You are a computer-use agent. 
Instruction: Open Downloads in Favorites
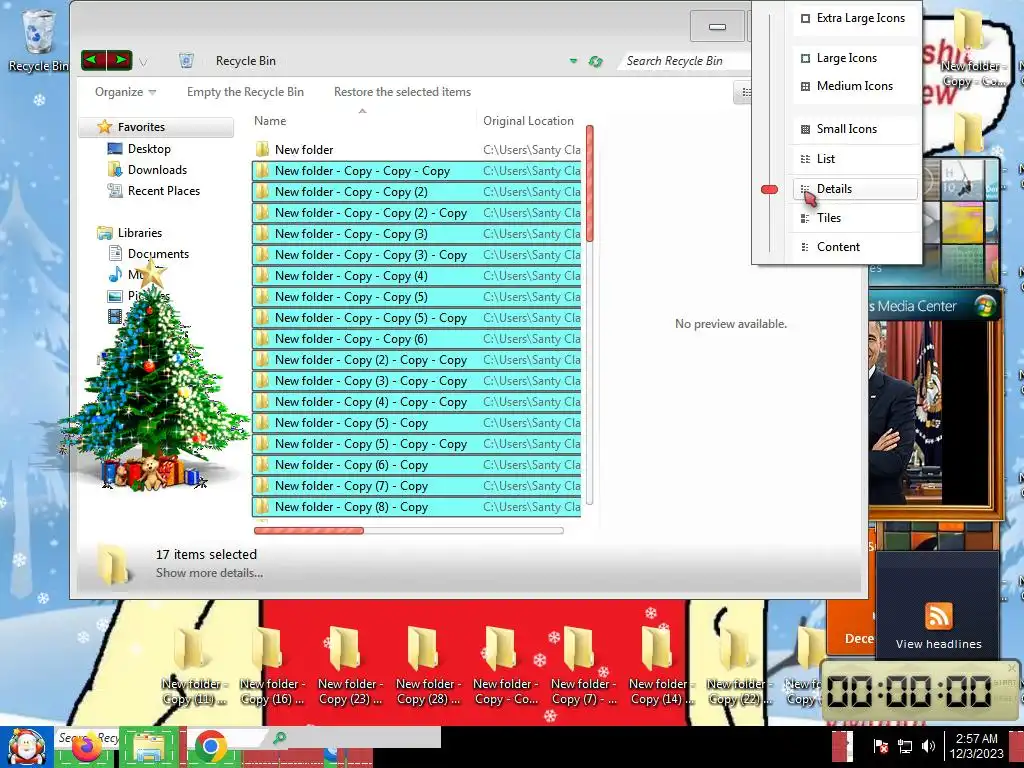click(157, 170)
